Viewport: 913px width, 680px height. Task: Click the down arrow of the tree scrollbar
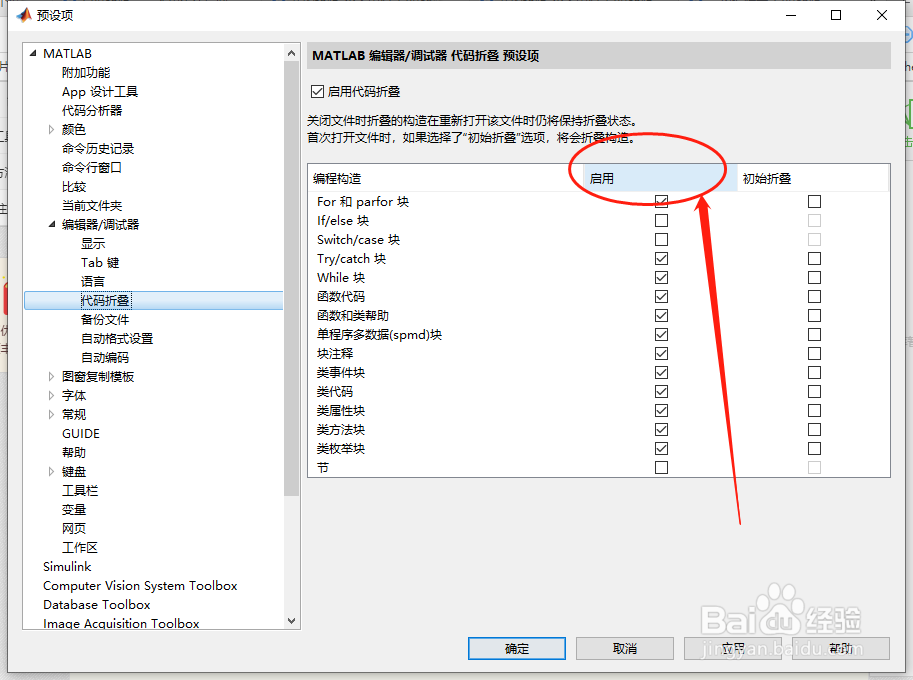click(290, 621)
